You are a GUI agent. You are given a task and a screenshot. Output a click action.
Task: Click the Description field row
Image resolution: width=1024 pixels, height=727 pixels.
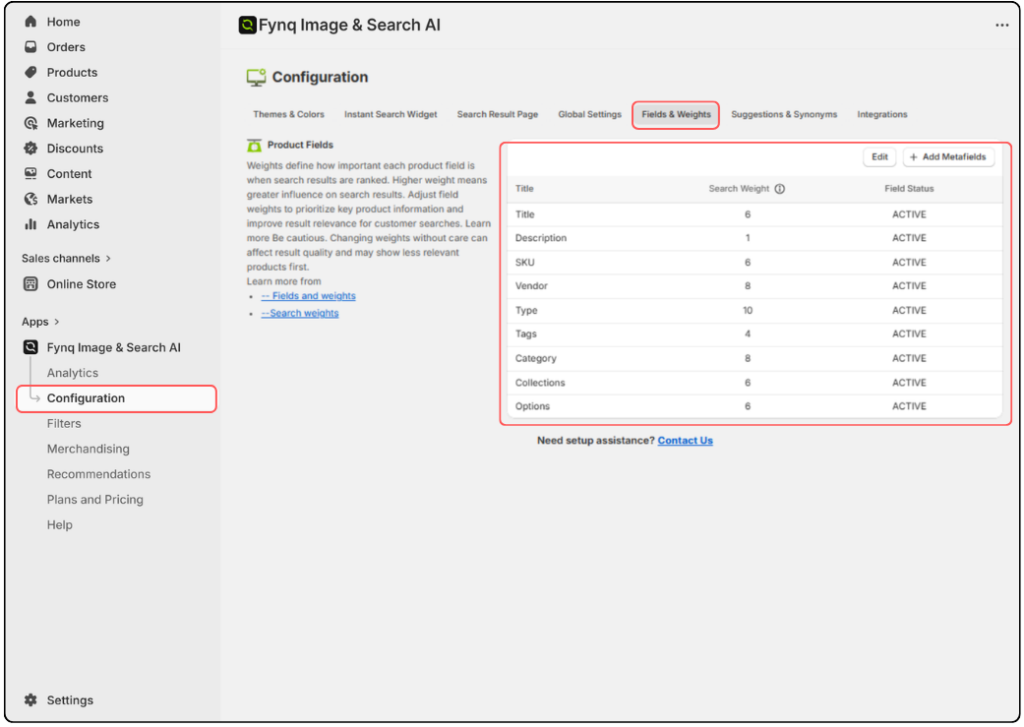pos(754,238)
